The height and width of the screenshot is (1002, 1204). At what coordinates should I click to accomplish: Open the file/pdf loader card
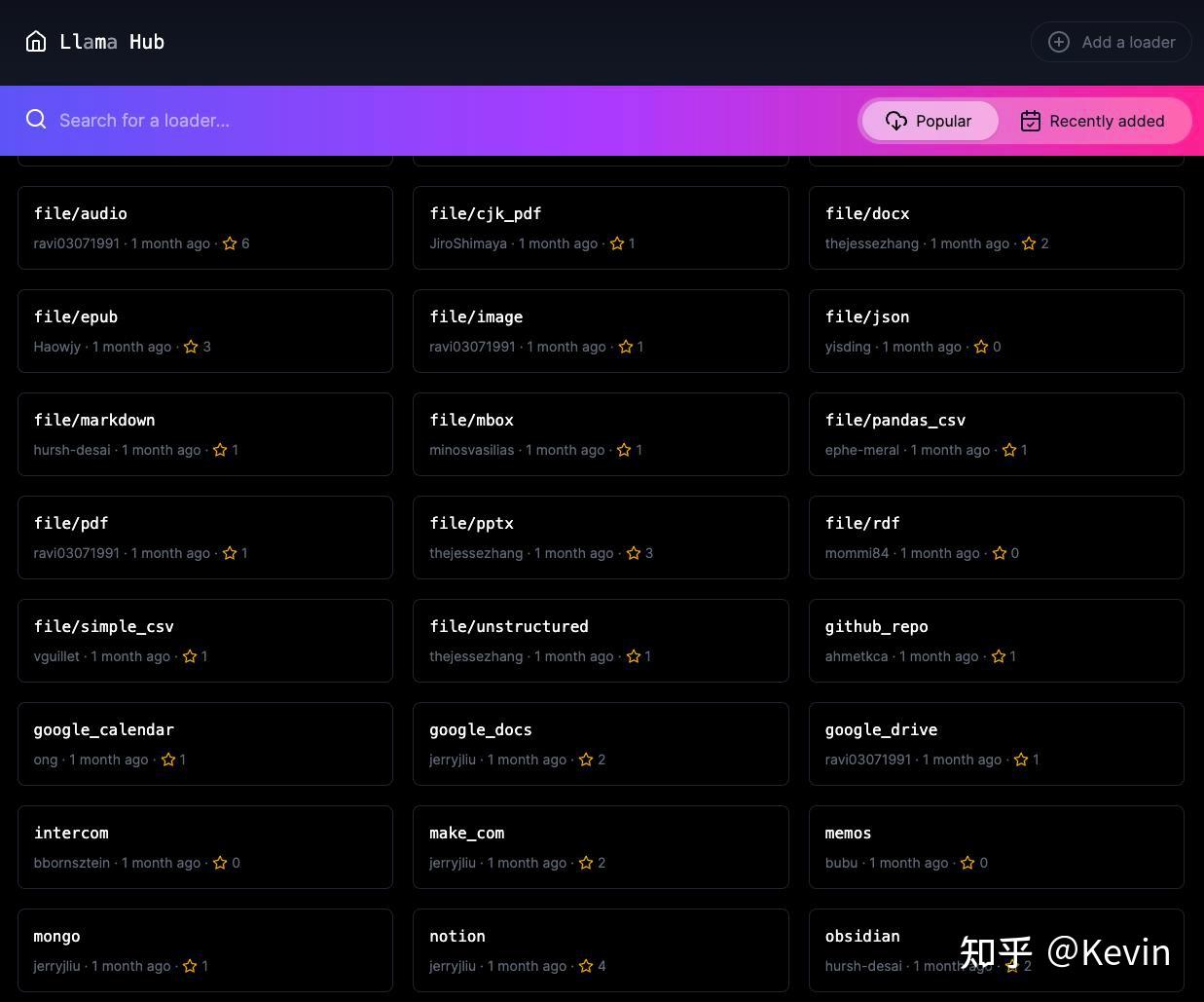[x=205, y=537]
